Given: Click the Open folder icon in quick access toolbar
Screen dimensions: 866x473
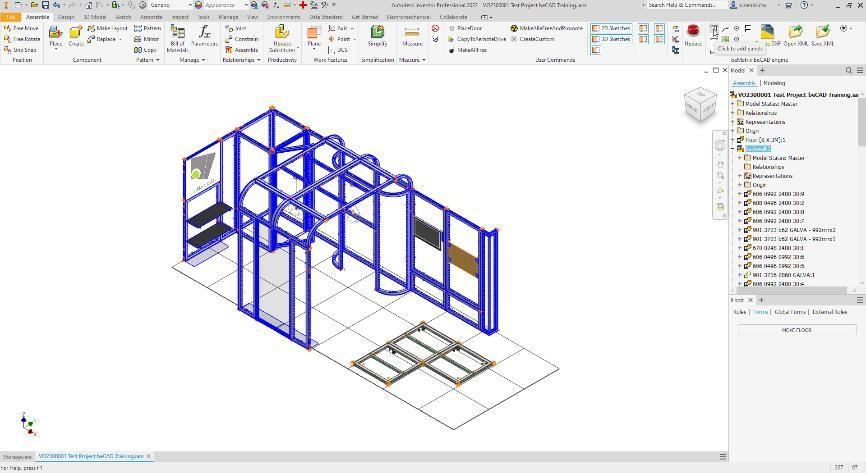Looking at the screenshot, I should pyautogui.click(x=34, y=5).
